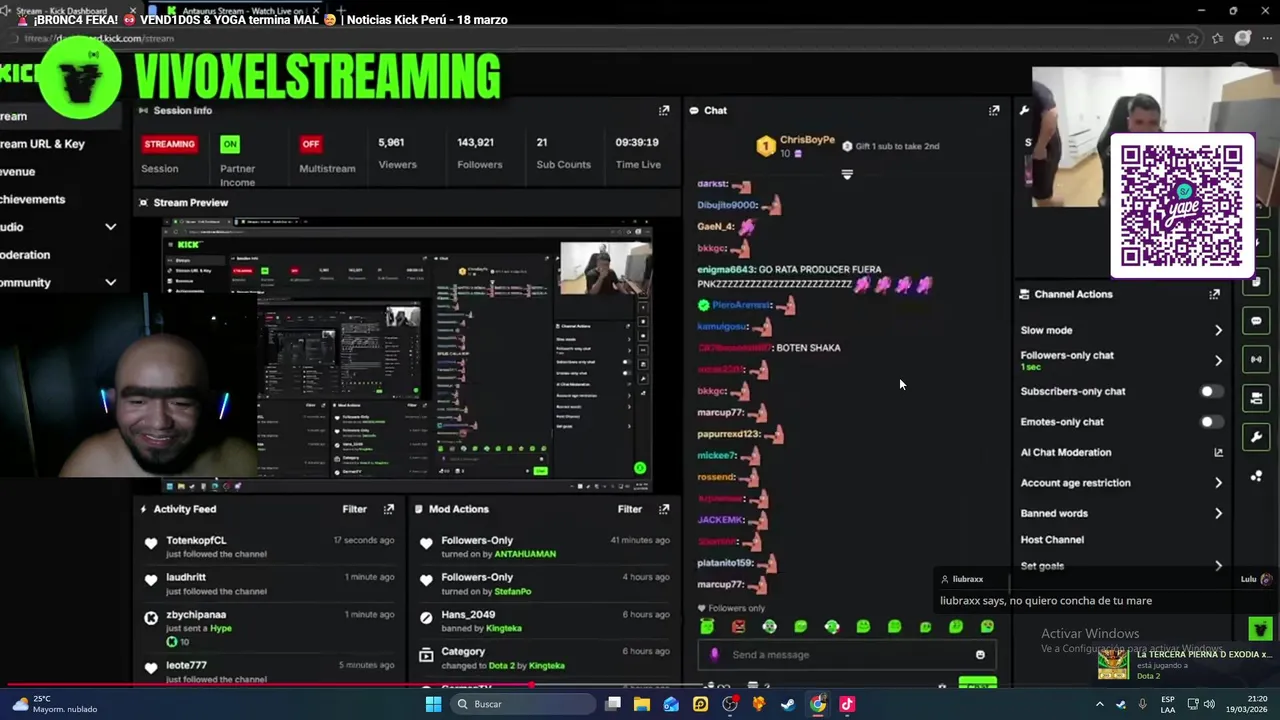Open the weather widget on taskbar
Screen dimensions: 1280x720
tap(55, 704)
